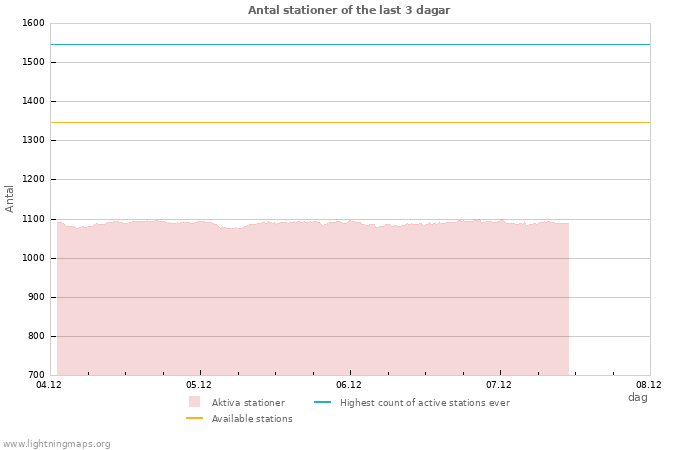Image resolution: width=700 pixels, height=450 pixels.
Task: Click the 1300 value on the y-axis
Action: [x=32, y=141]
